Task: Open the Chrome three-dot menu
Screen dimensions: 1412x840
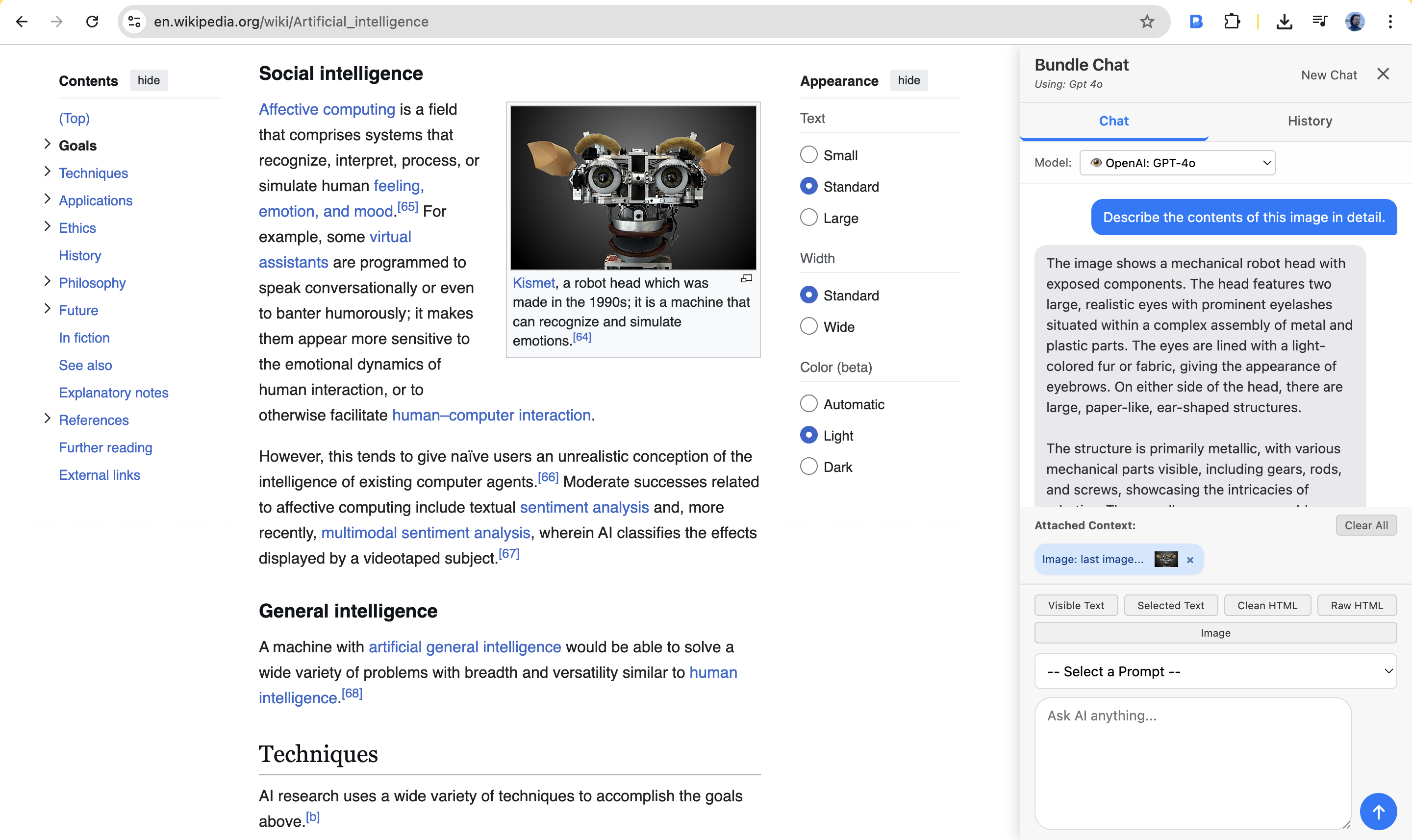Action: 1390,22
